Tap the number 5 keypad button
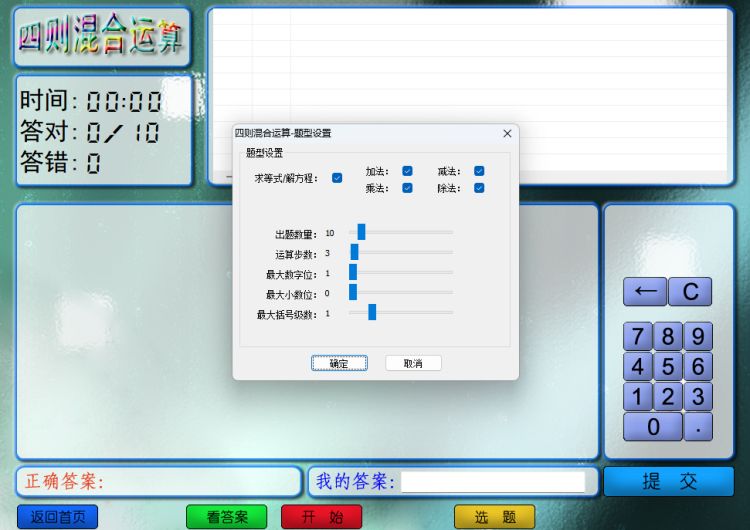Image resolution: width=750 pixels, height=530 pixels. (668, 367)
